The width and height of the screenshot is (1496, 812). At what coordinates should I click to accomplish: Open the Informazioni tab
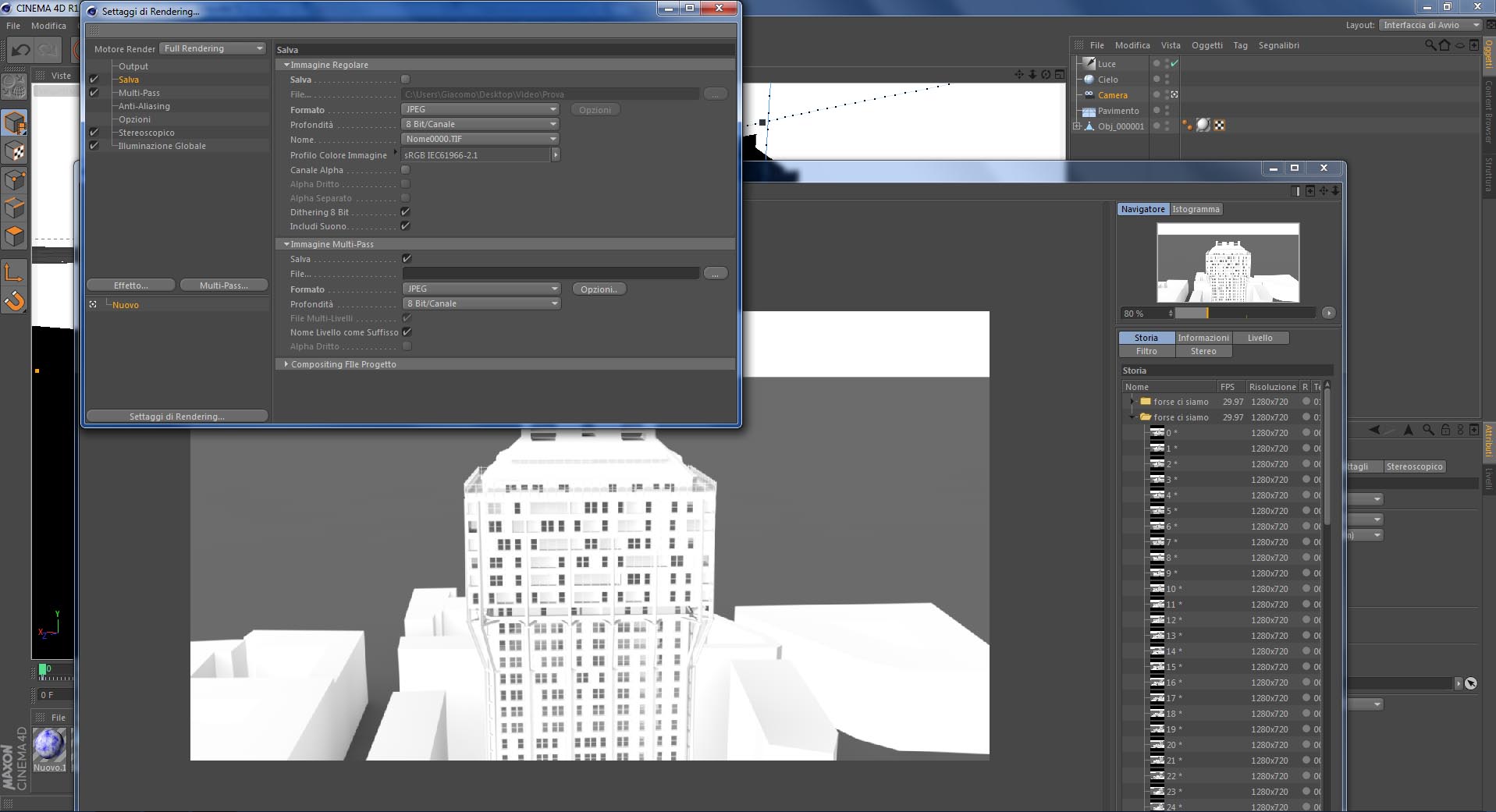click(x=1203, y=338)
